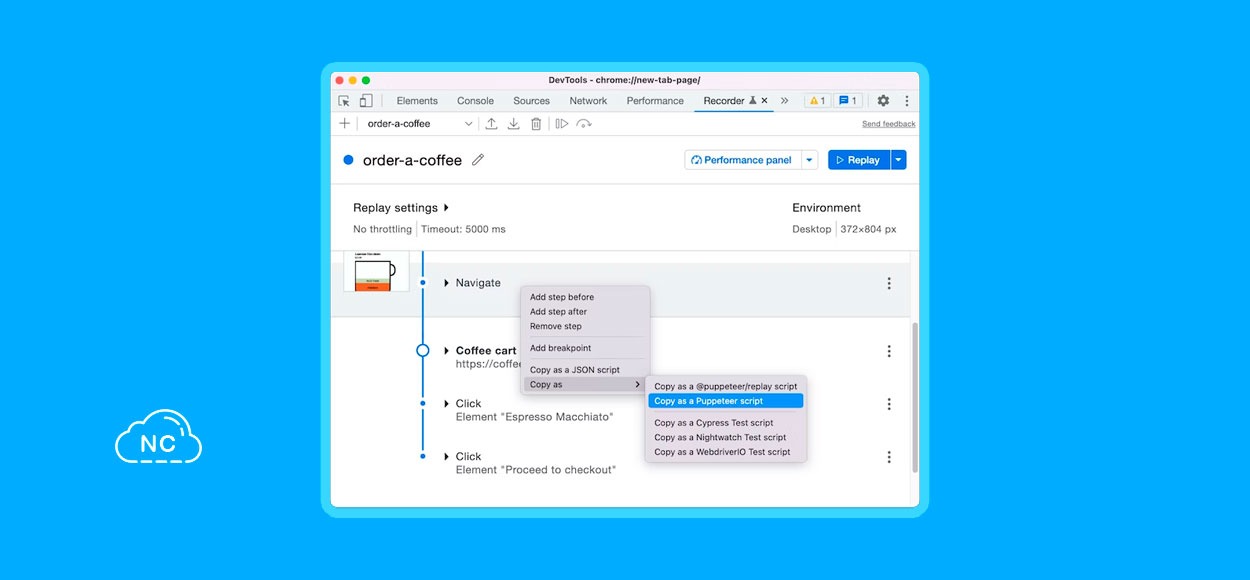Switch to the Sources tab
1250x580 pixels.
tap(531, 101)
